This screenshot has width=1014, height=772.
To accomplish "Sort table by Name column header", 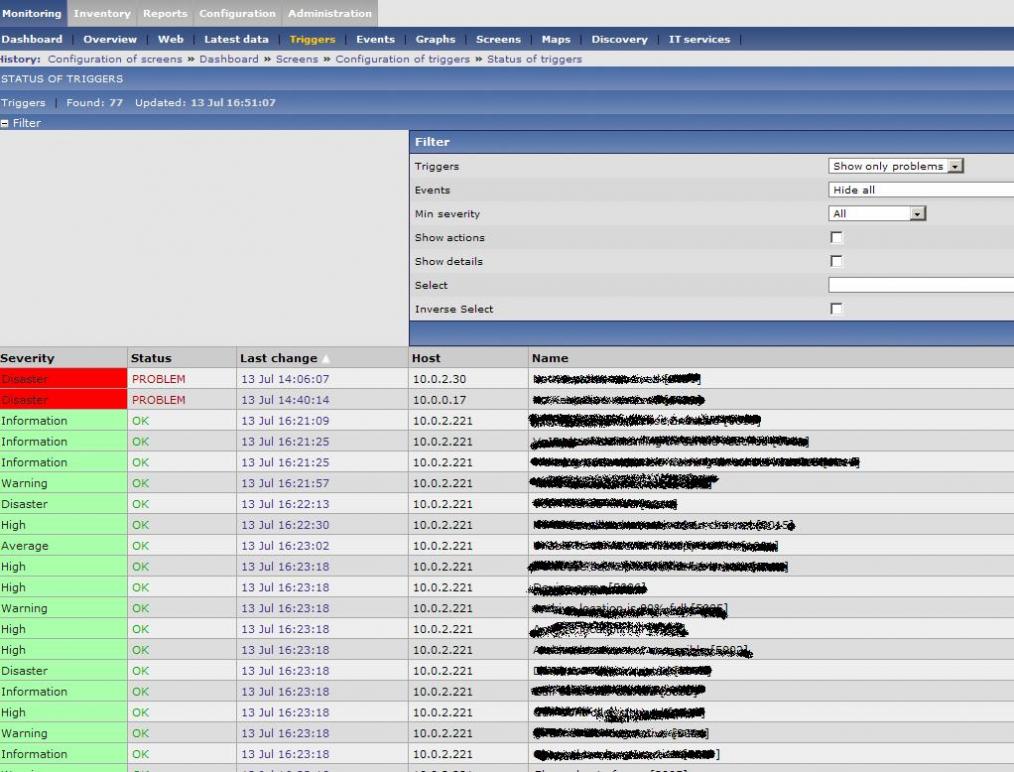I will click(550, 358).
